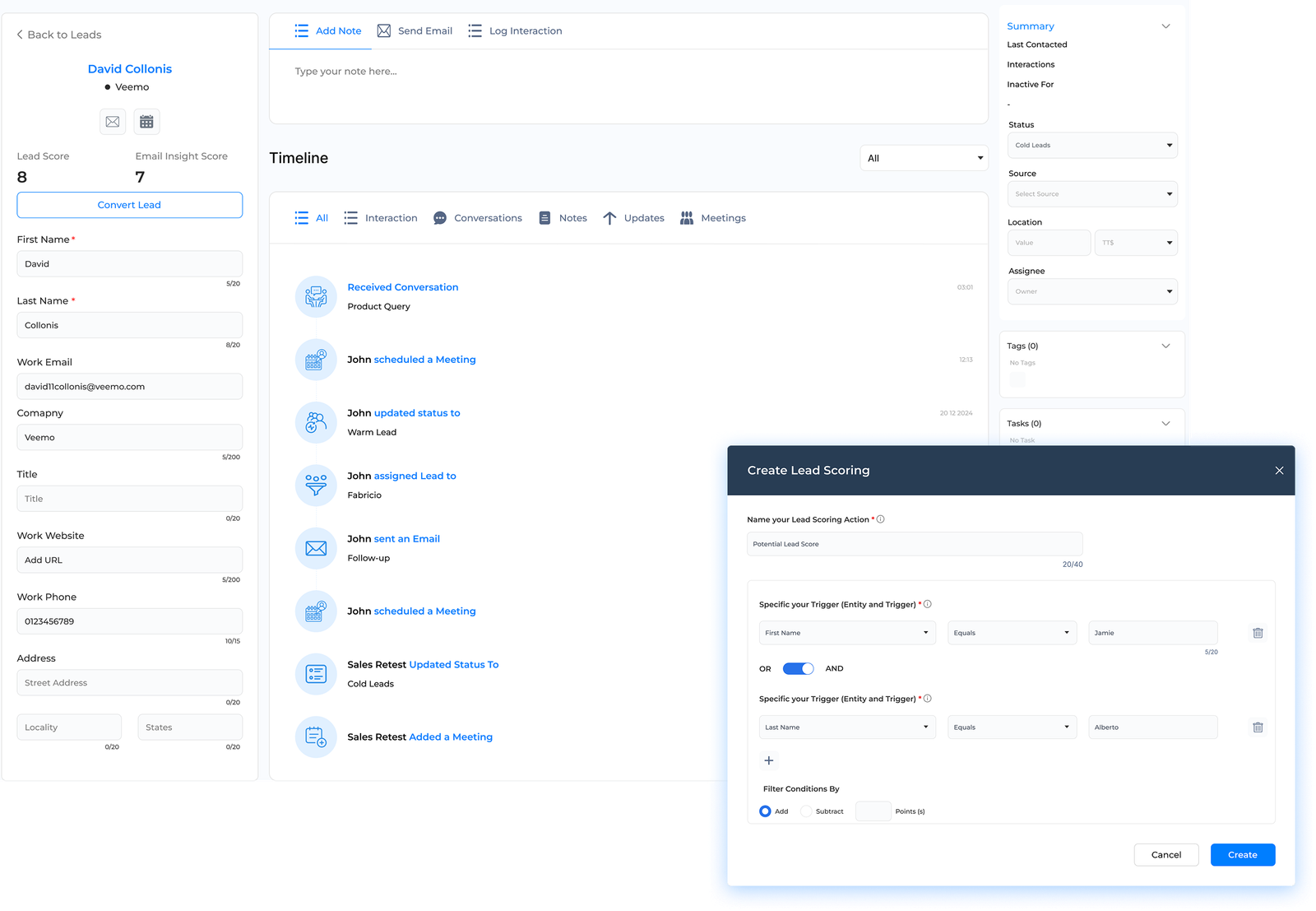Click the envelope icon under David Collonis
This screenshot has height=911, width=1316.
pyautogui.click(x=113, y=122)
